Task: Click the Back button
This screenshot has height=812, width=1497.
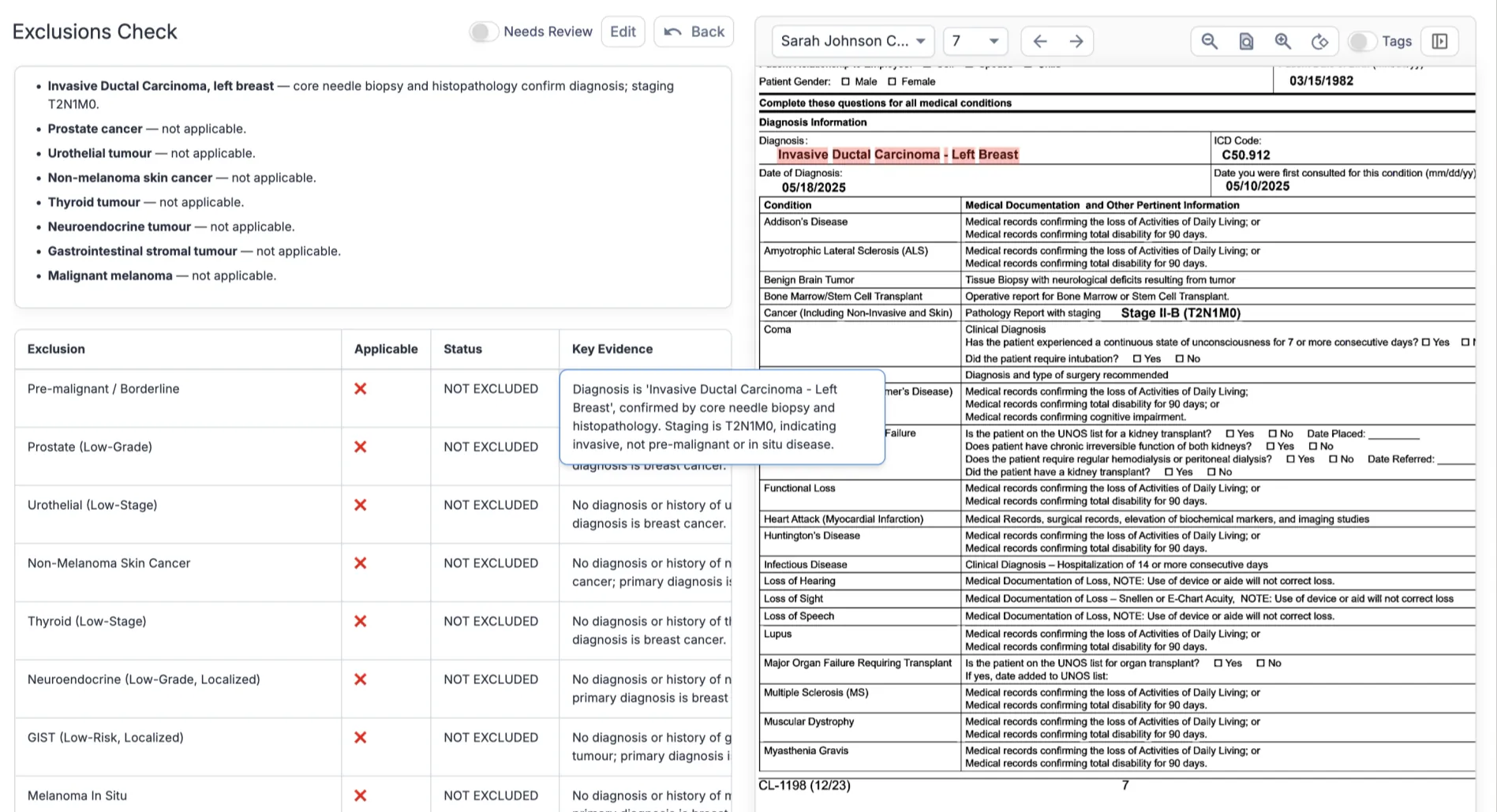Action: click(x=694, y=32)
